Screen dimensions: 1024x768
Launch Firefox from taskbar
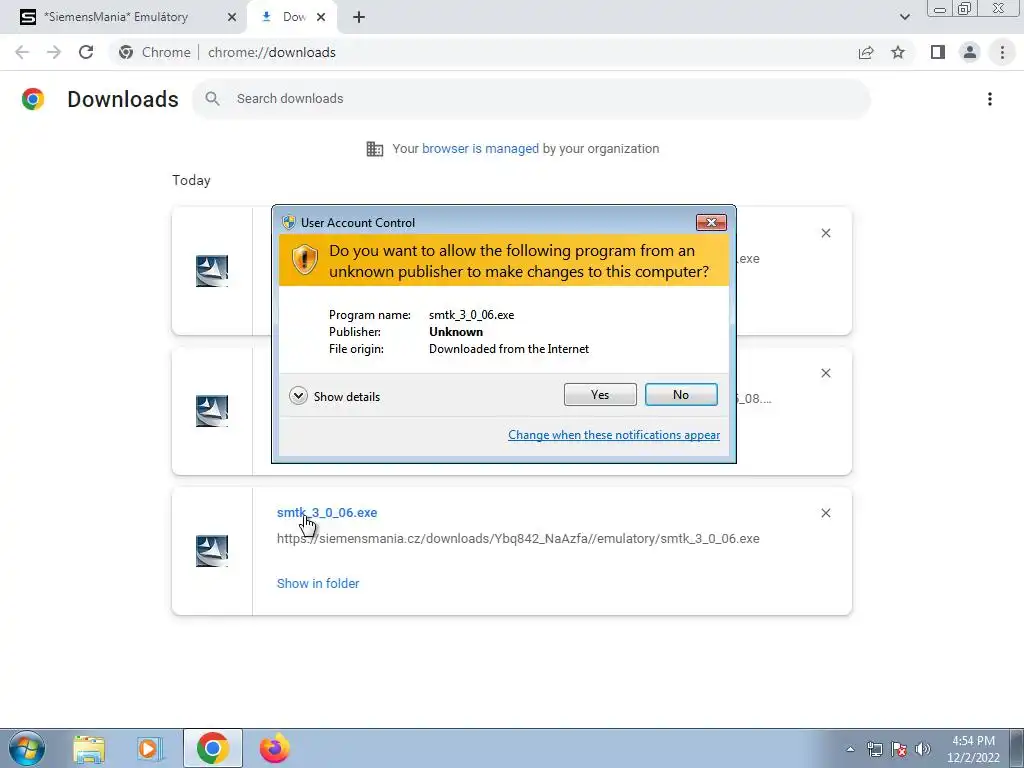click(274, 748)
